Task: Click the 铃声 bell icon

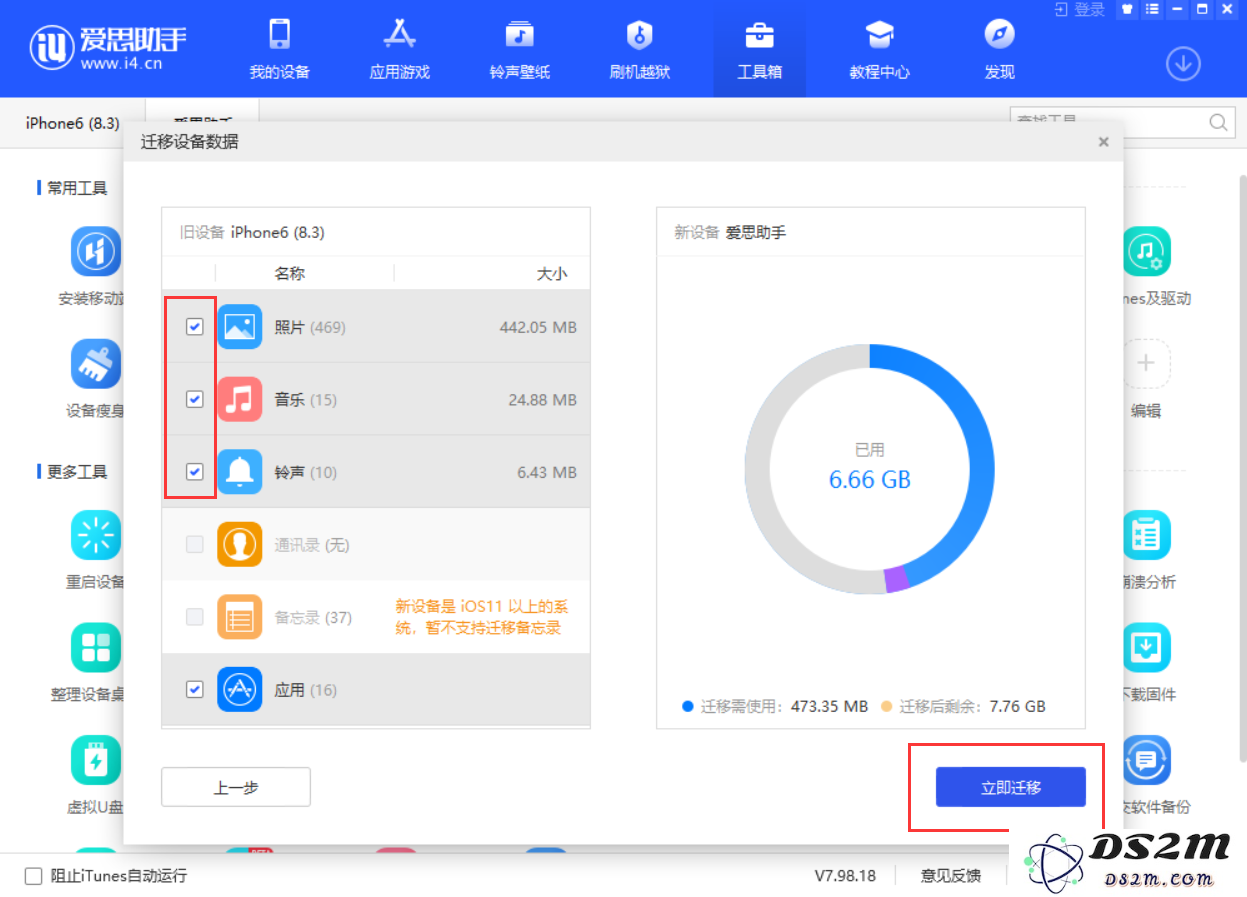Action: (x=240, y=472)
